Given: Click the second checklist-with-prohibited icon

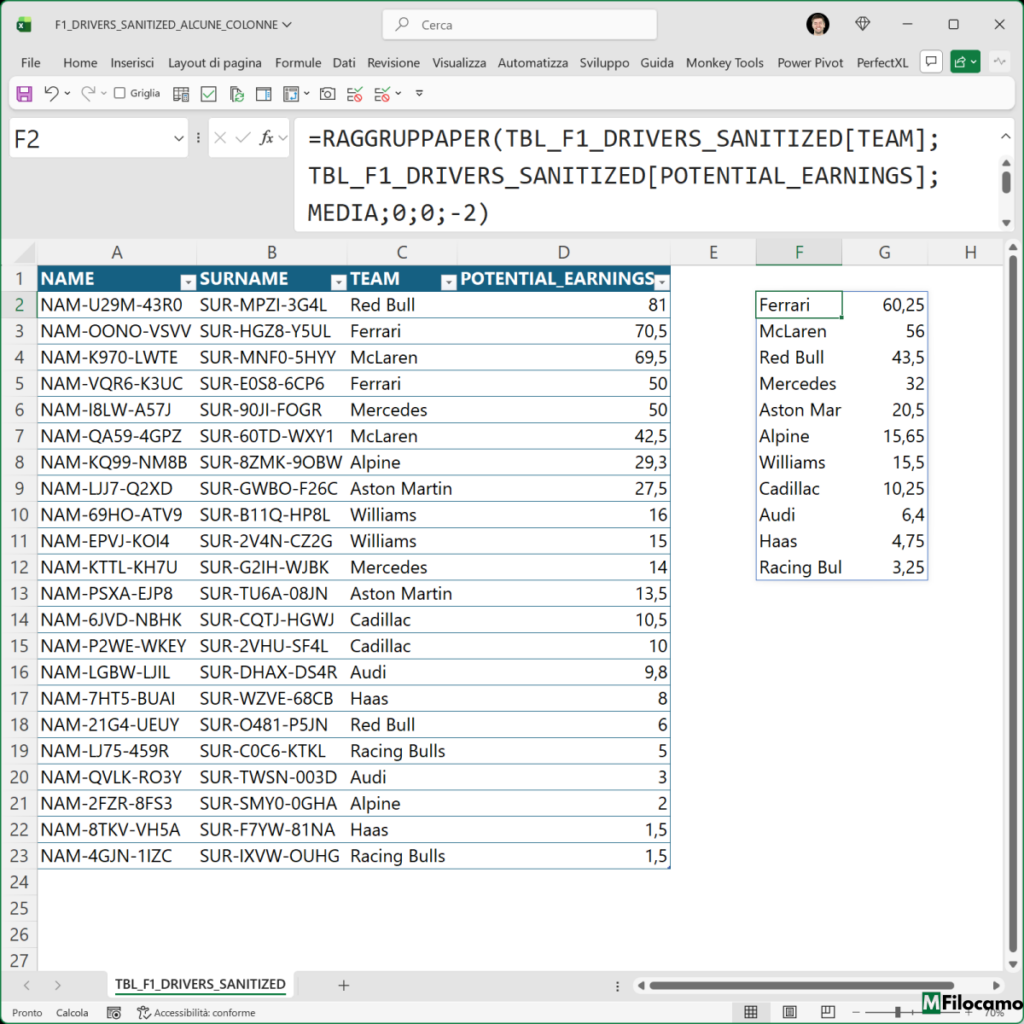Looking at the screenshot, I should pos(382,94).
